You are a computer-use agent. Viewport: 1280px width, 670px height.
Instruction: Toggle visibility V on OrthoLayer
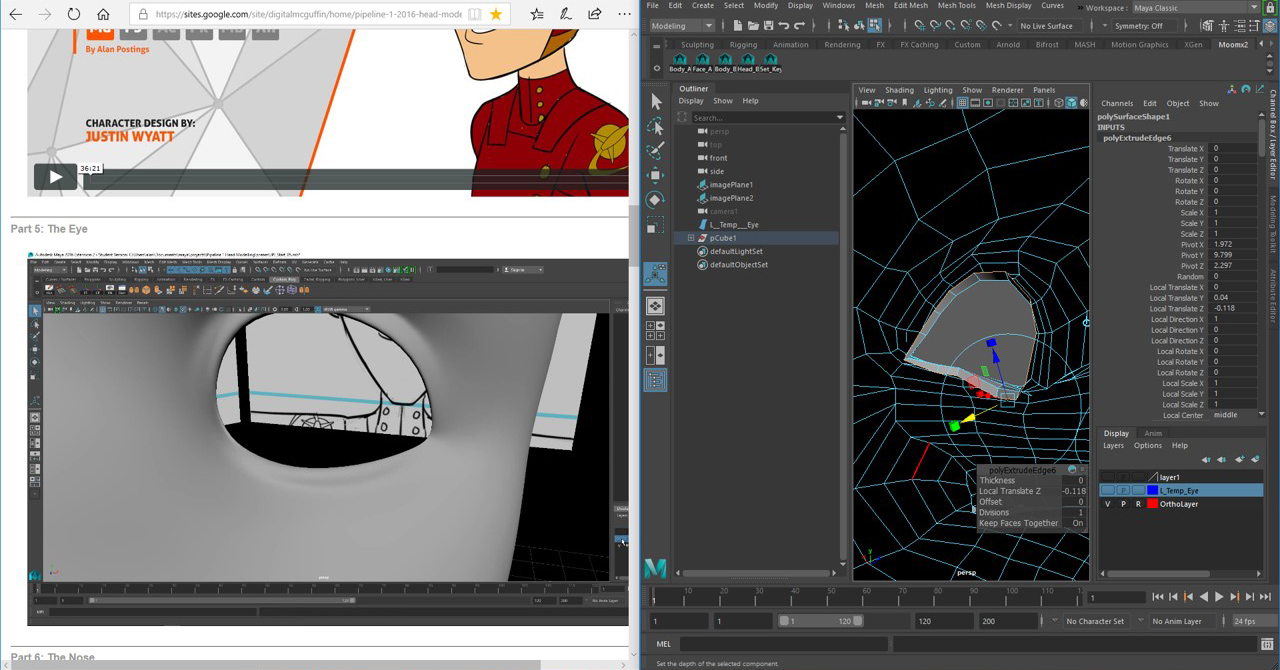pyautogui.click(x=1108, y=504)
